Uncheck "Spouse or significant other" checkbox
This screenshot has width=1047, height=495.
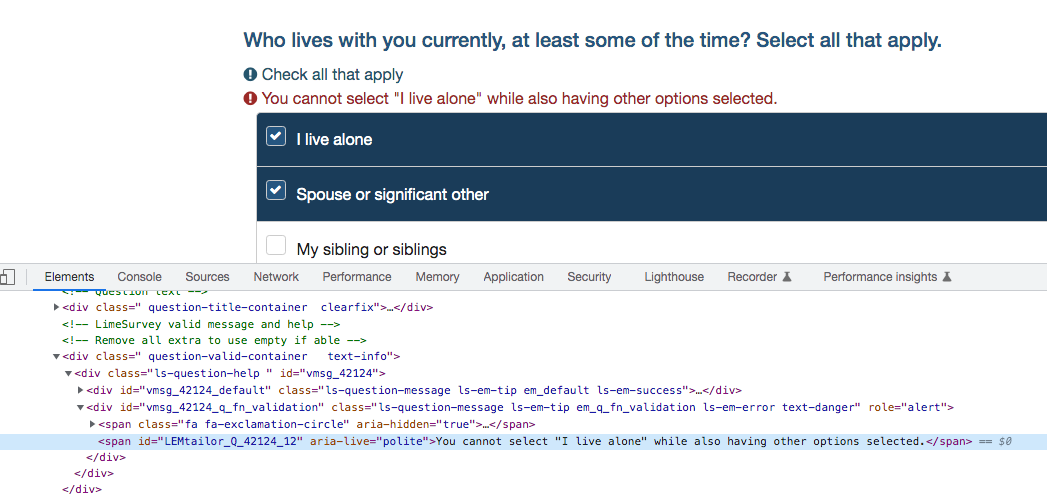276,192
